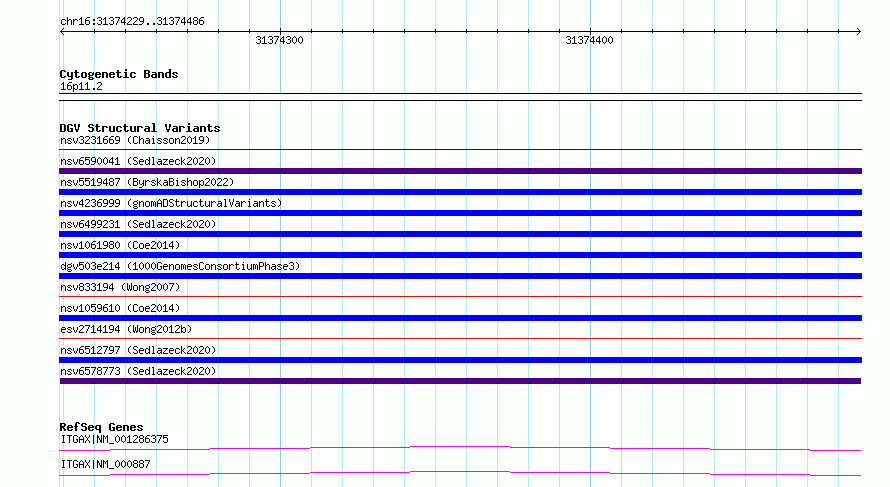Click the blue nsv1059610 variant bar

460,318
